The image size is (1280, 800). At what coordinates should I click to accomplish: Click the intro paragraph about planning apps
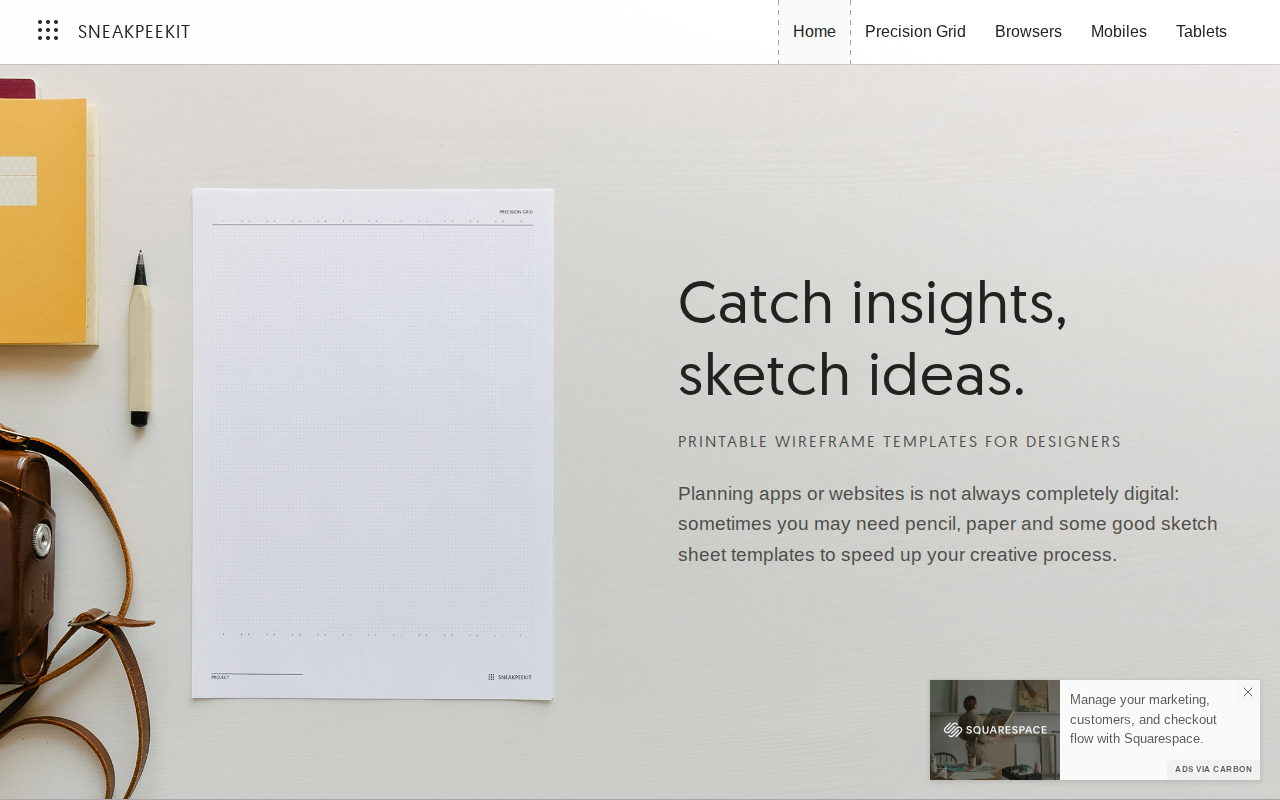(x=947, y=524)
